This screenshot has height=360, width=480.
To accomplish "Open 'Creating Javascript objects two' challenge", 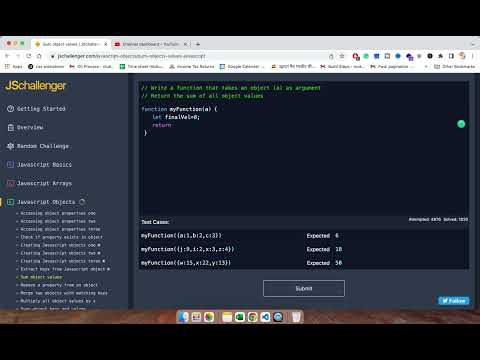I will pos(60,253).
